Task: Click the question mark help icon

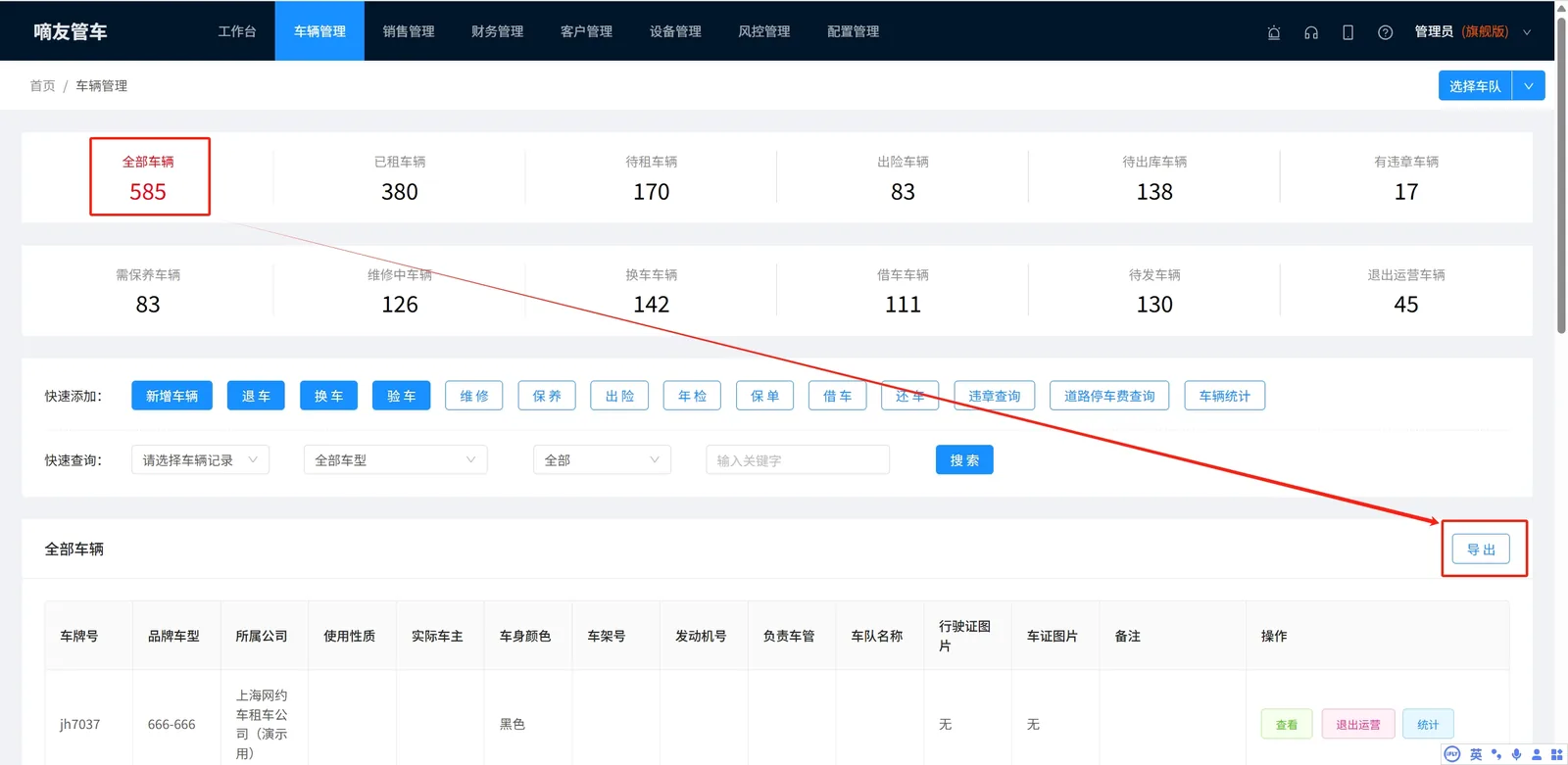Action: coord(1385,32)
